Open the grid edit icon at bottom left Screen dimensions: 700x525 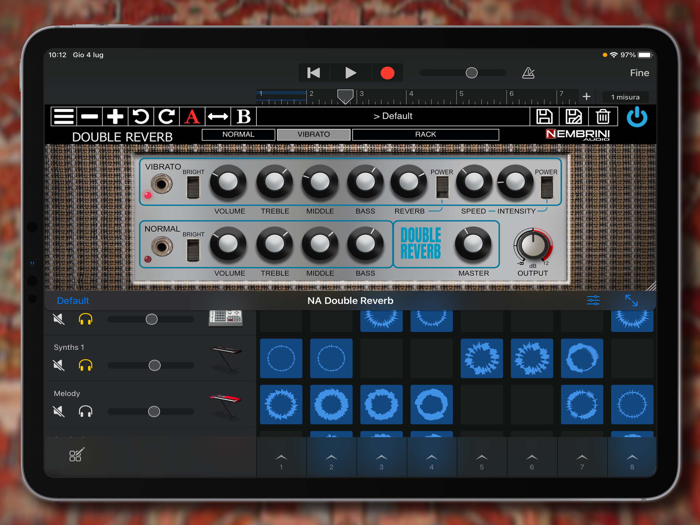tap(76, 455)
